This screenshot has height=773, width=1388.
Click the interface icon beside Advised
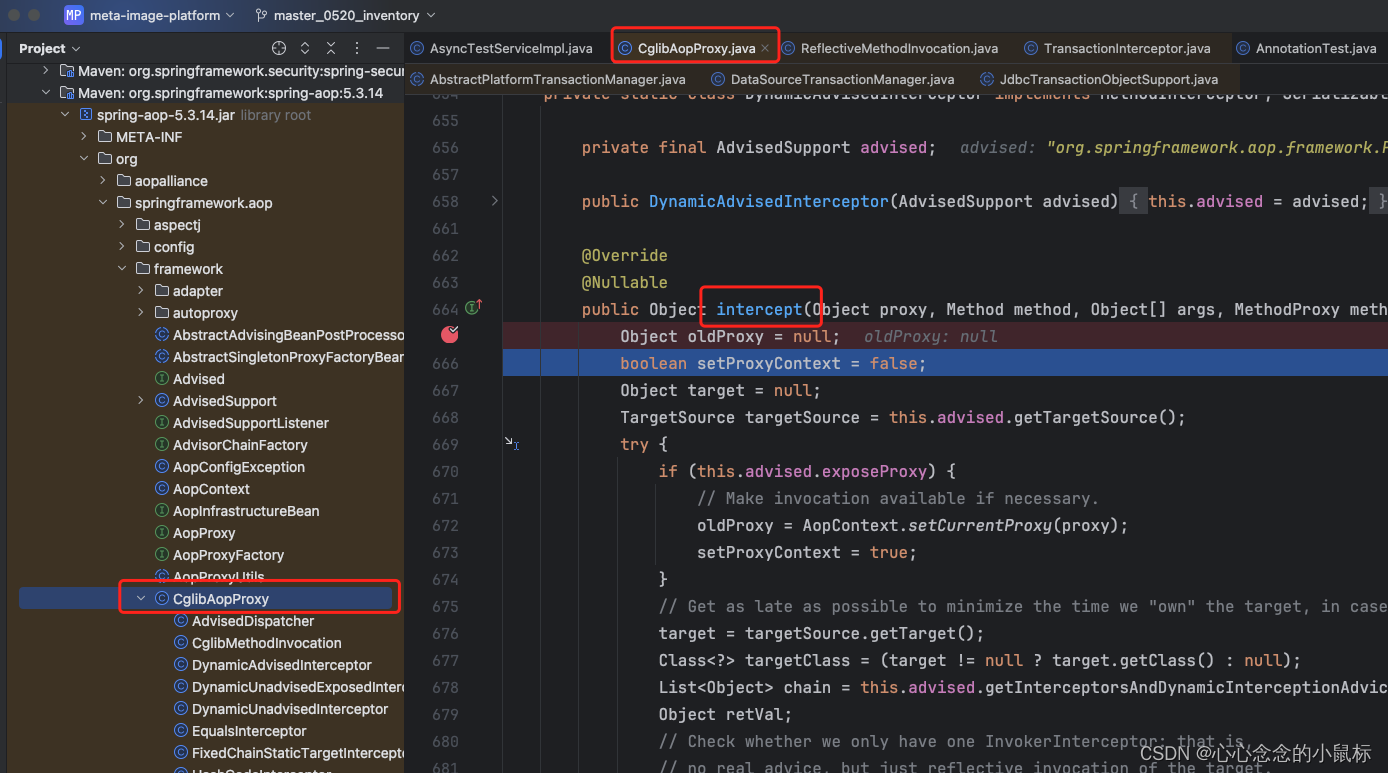click(162, 379)
